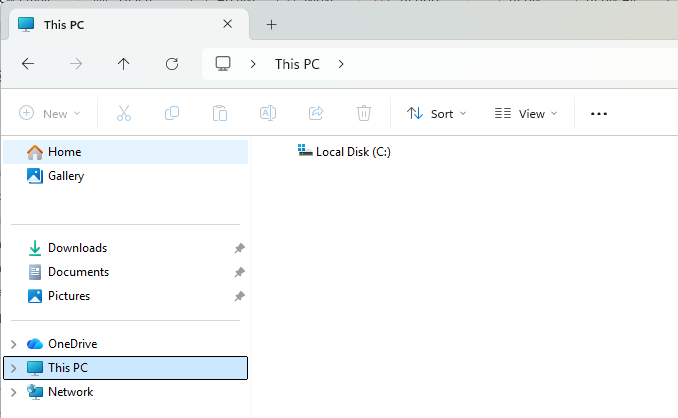The image size is (678, 418).
Task: Open the Sort dropdown menu
Action: click(x=437, y=114)
